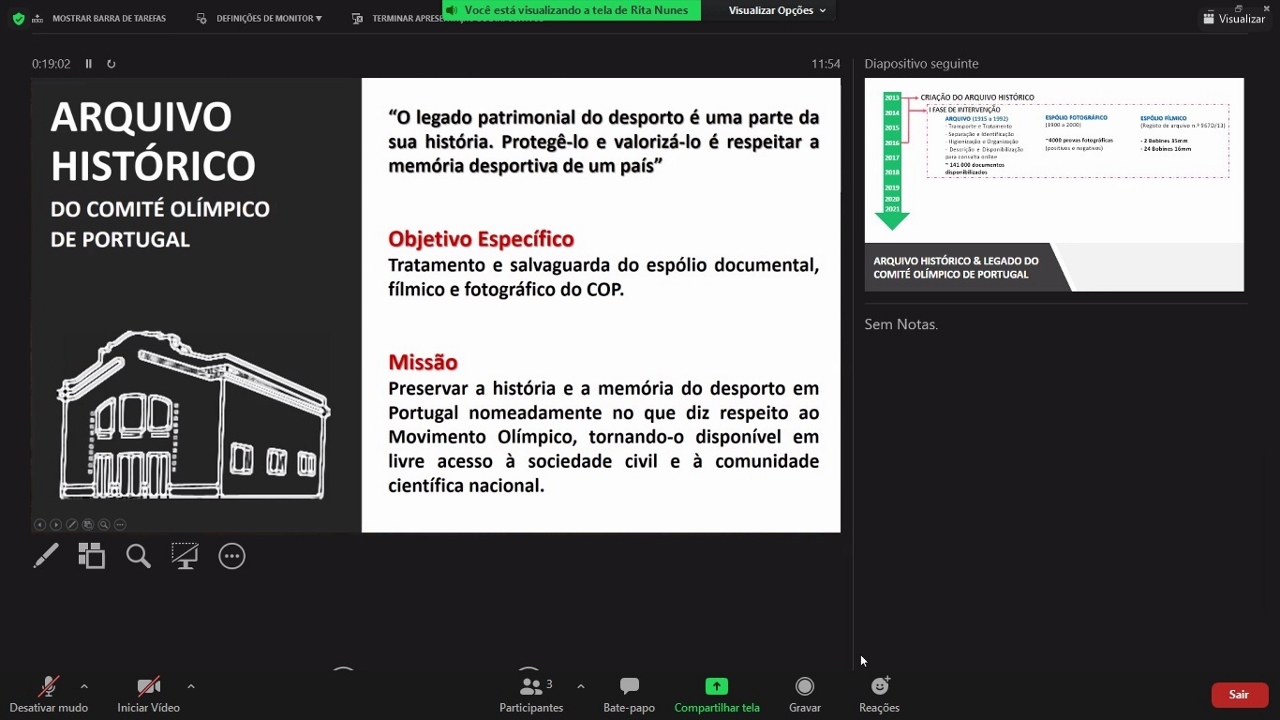Viewport: 1280px width, 720px height.
Task: Click the Objetivo Específico heading on the slide
Action: point(481,239)
